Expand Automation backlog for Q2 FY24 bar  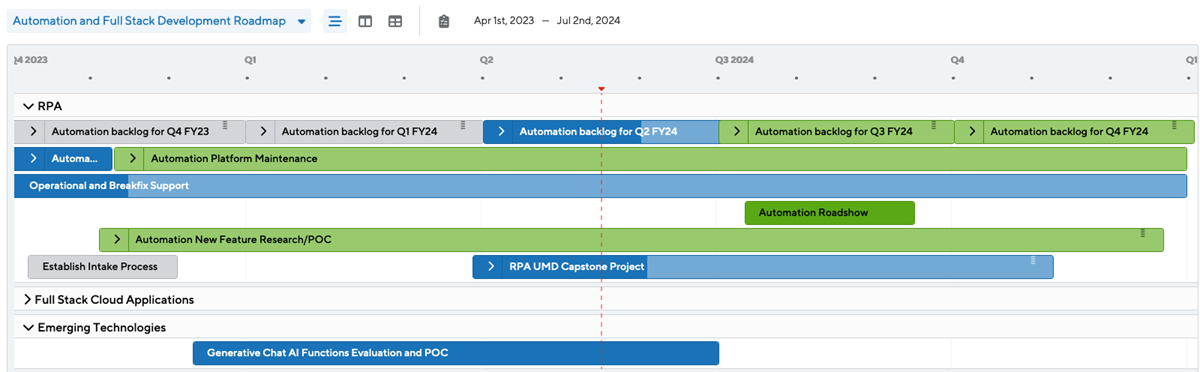[500, 132]
